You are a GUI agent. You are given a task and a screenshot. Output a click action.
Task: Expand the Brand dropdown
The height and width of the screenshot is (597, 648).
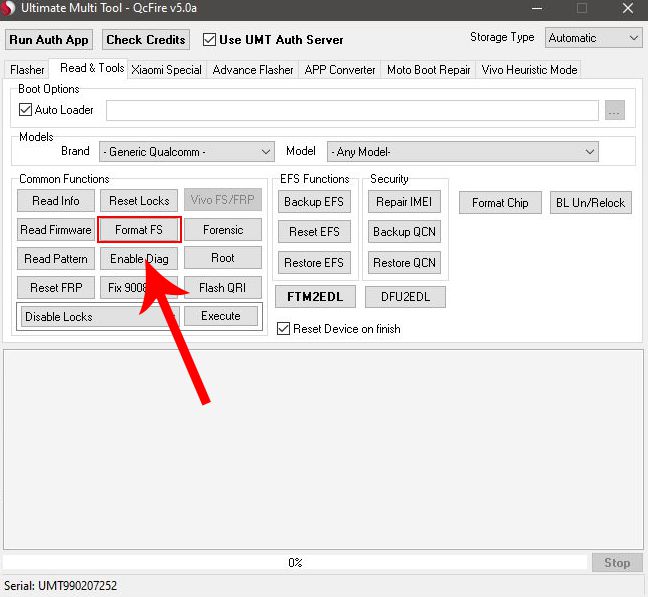(x=187, y=152)
